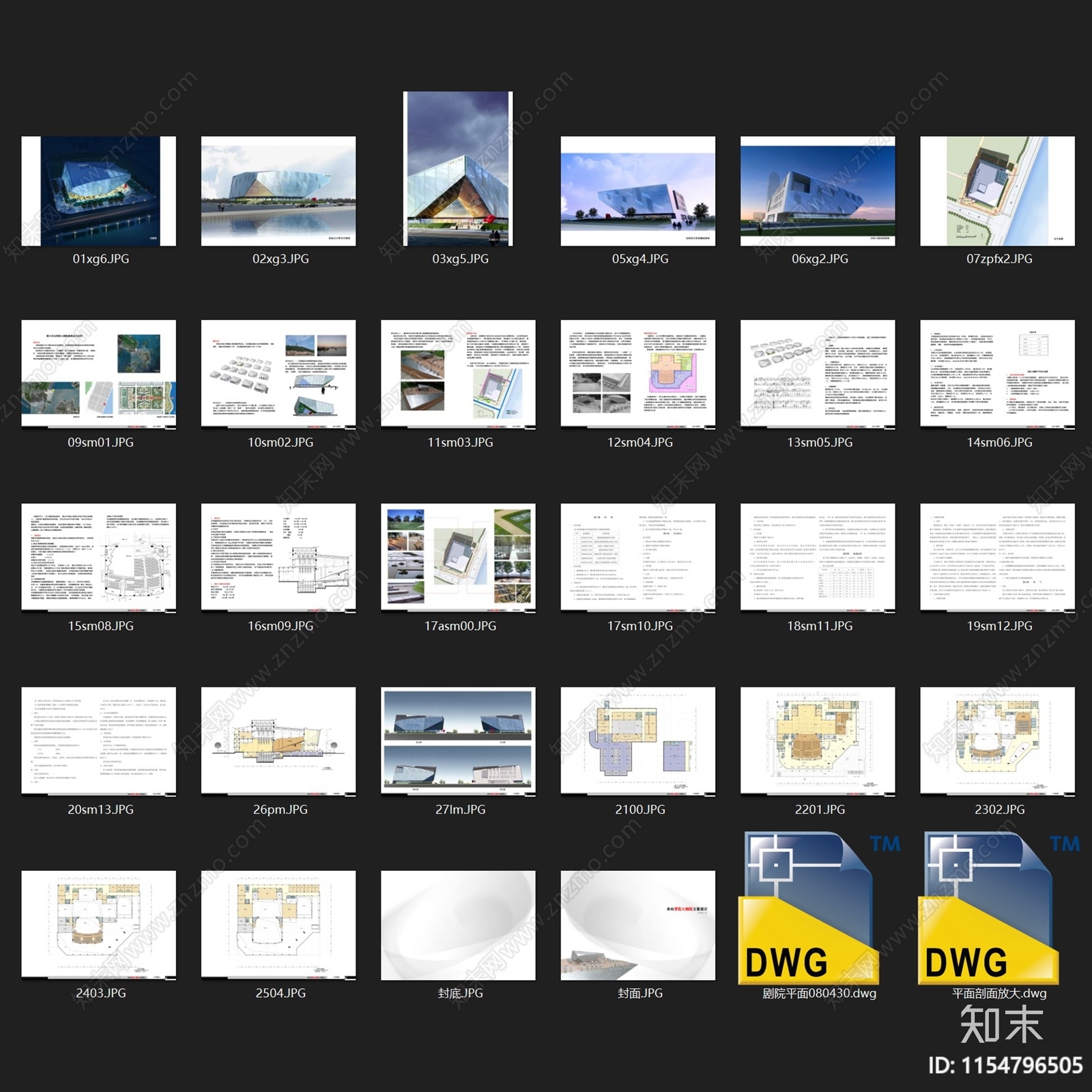Select the 01xg6.JPG night rendering thumbnail
Screen dimensions: 1092x1092
click(x=99, y=191)
